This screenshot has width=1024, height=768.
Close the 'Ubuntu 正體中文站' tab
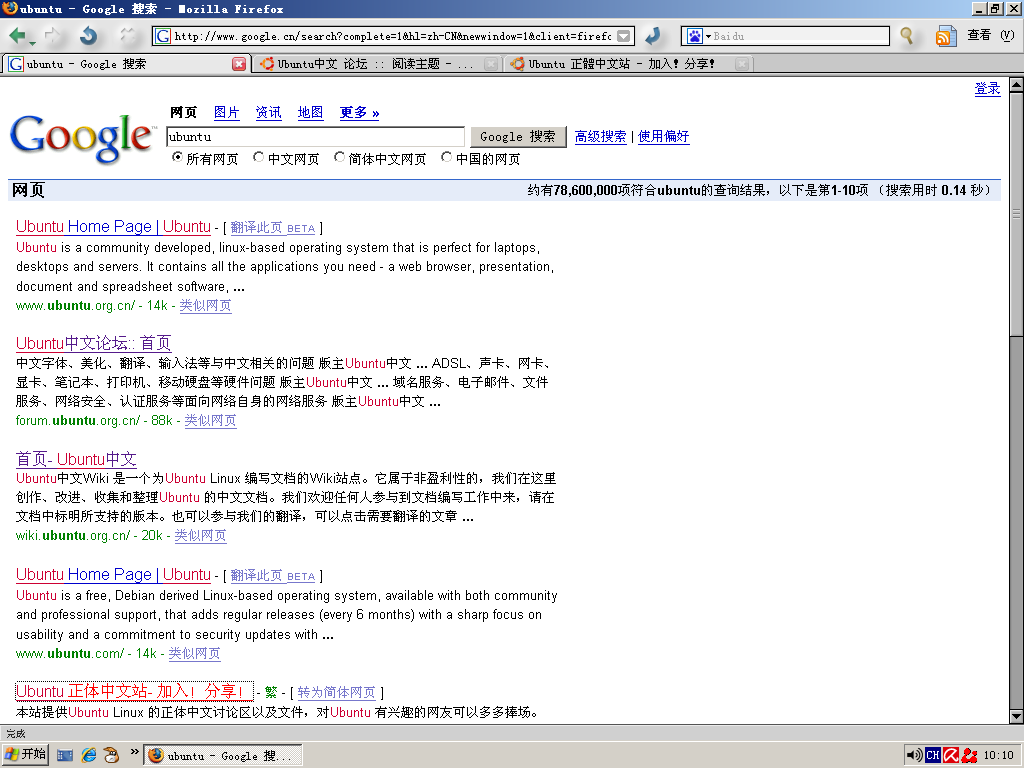click(x=742, y=64)
